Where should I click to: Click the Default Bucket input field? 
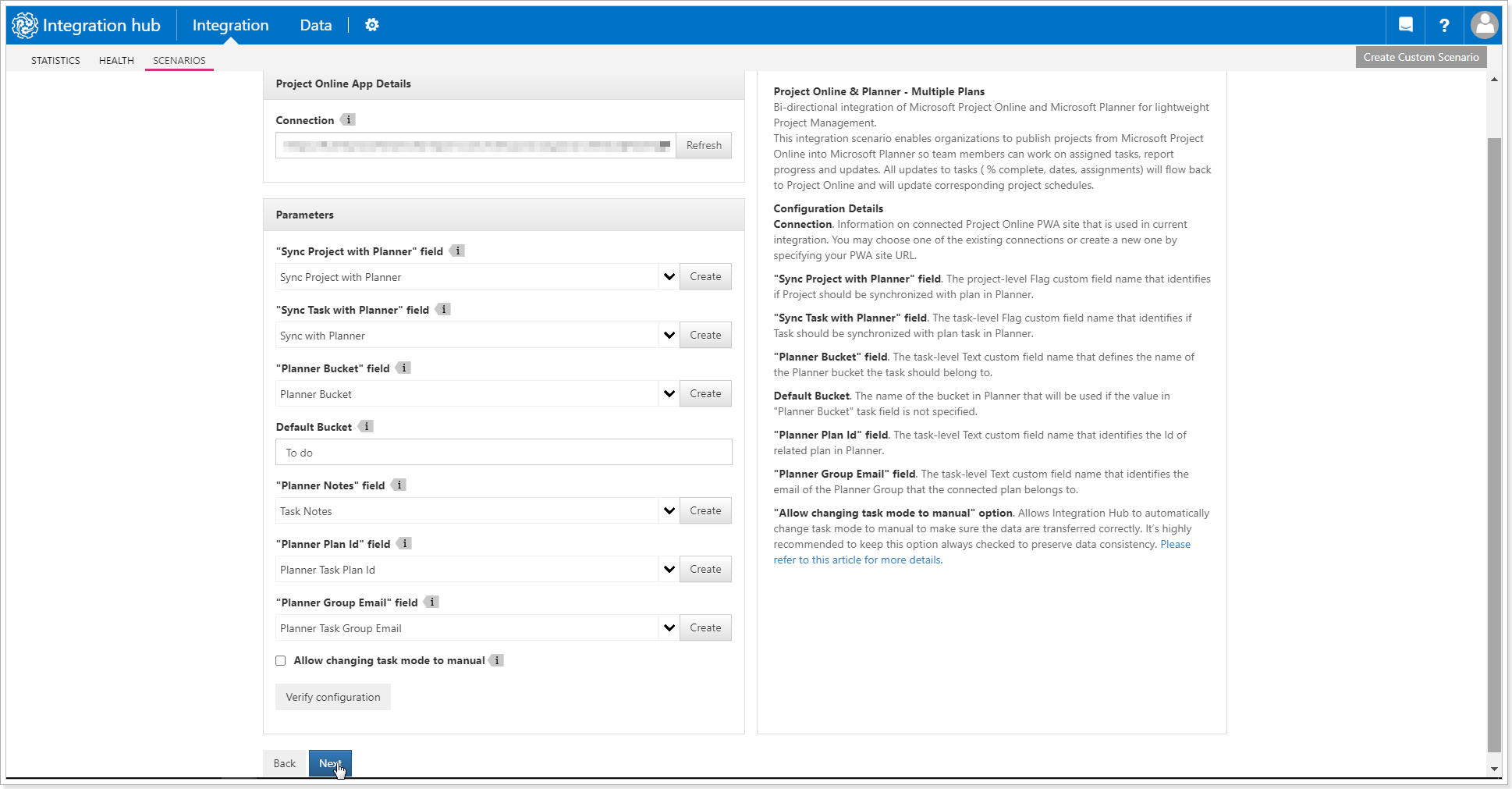[x=504, y=452]
